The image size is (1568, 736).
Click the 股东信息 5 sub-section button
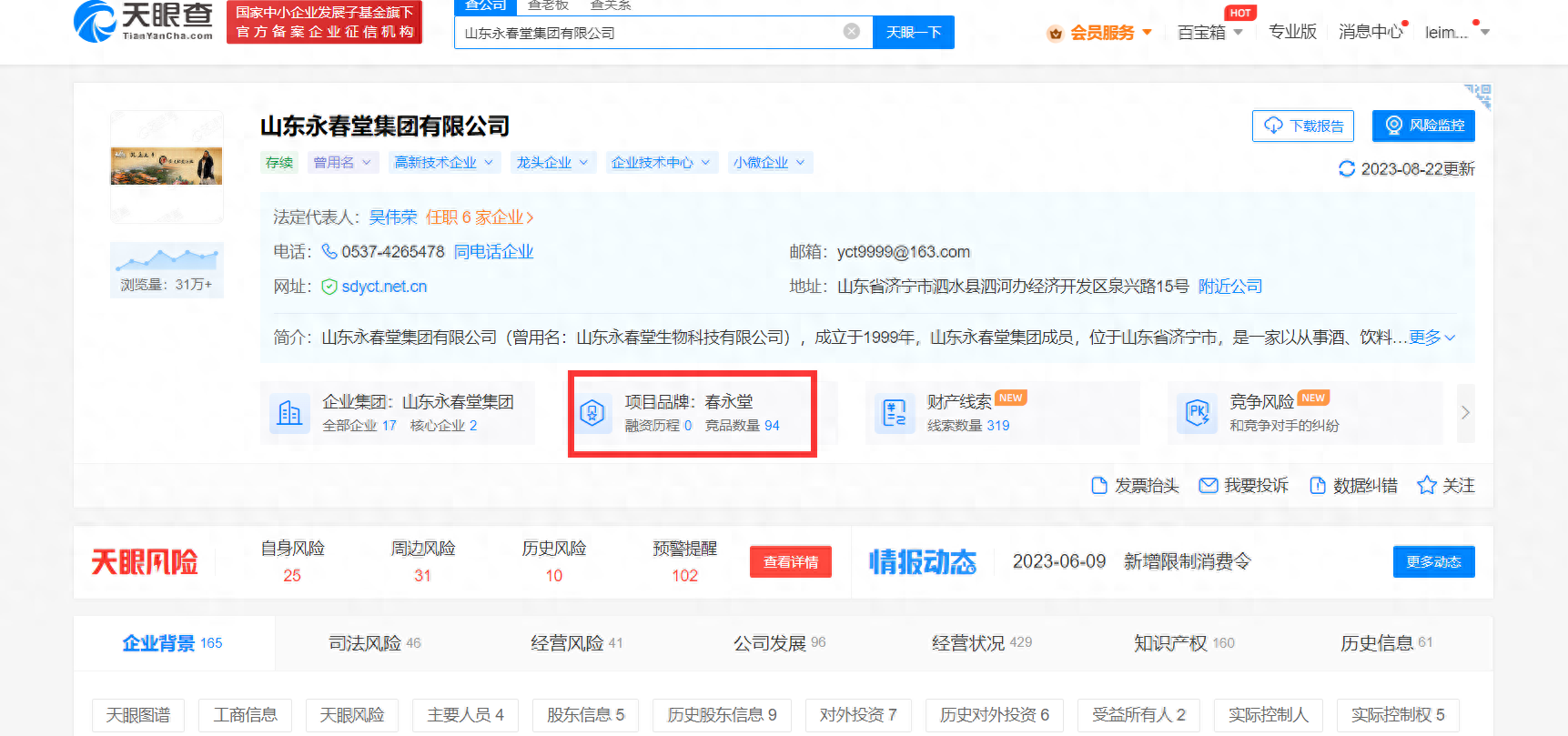(585, 715)
